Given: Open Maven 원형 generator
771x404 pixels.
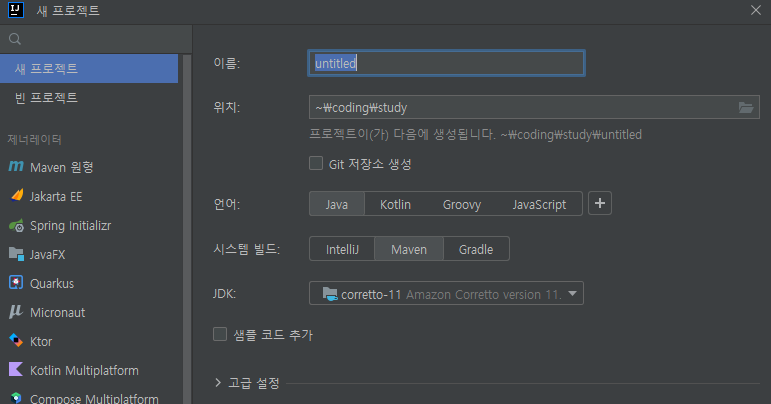Looking at the screenshot, I should pos(89,167).
